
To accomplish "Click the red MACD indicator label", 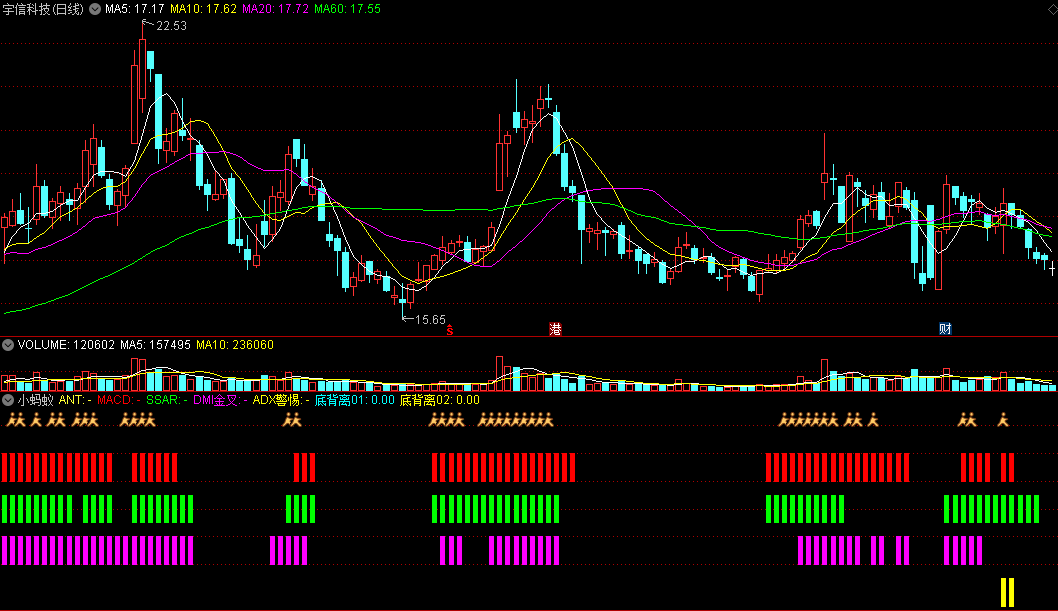I will point(119,400).
